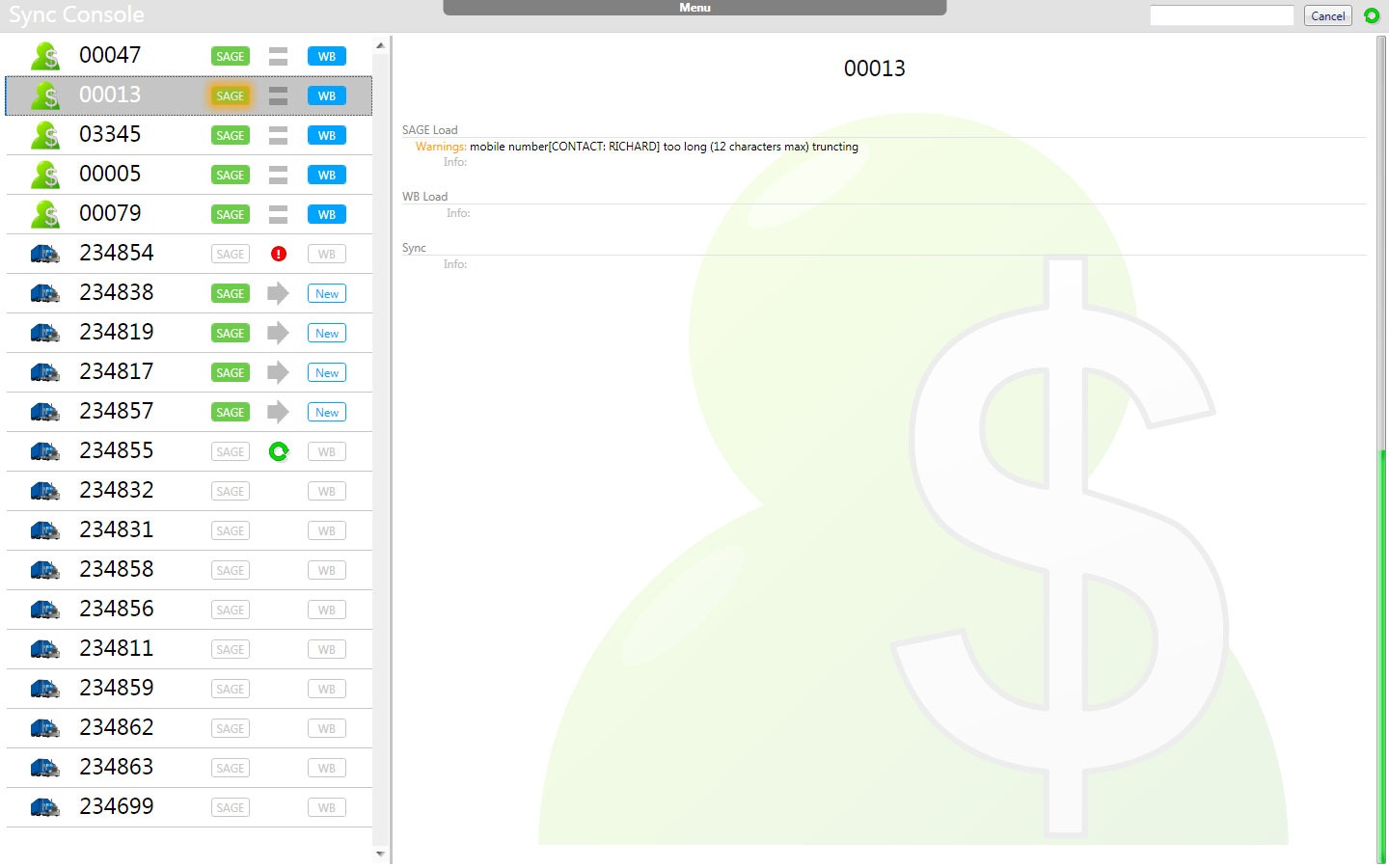Screen dimensions: 1389x868
Task: Click the green progress bar on right edge
Action: (x=1381, y=656)
